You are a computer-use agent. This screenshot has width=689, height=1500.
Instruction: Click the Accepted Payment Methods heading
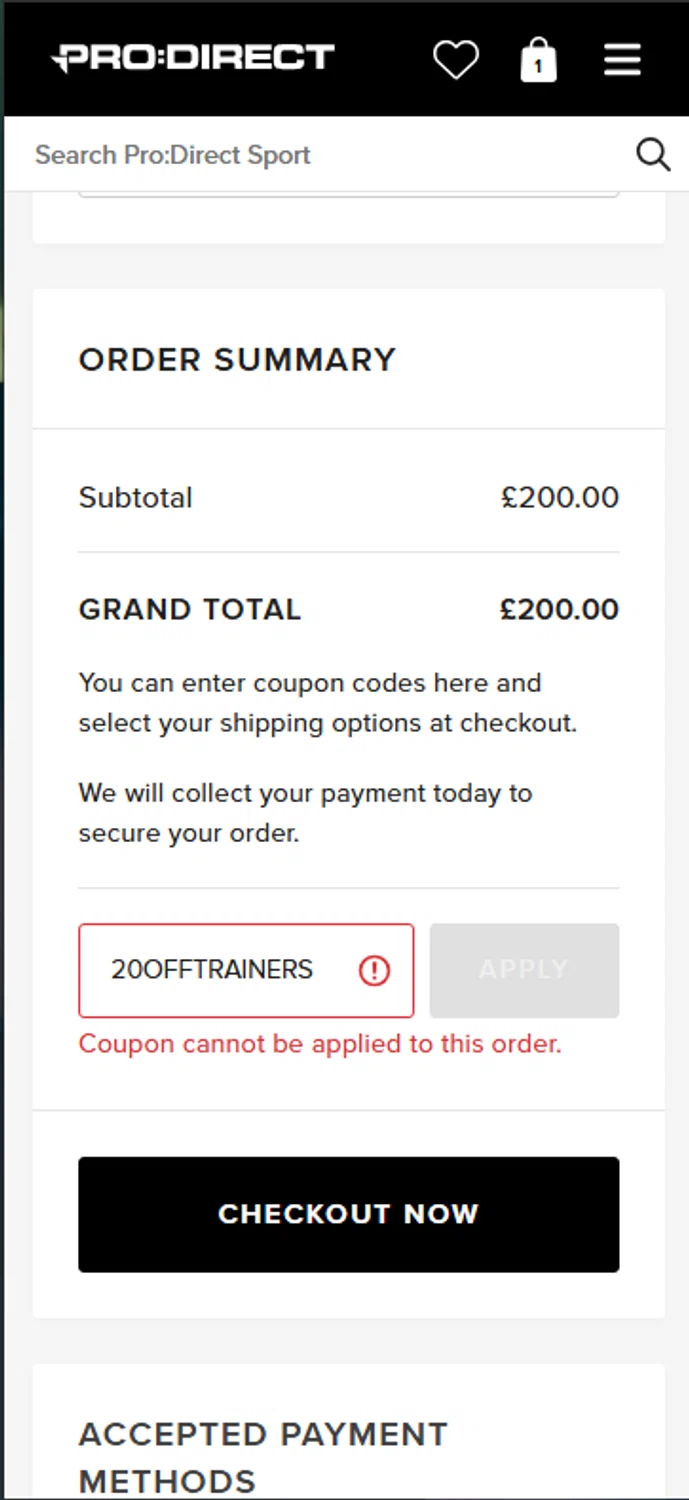[x=263, y=1457]
